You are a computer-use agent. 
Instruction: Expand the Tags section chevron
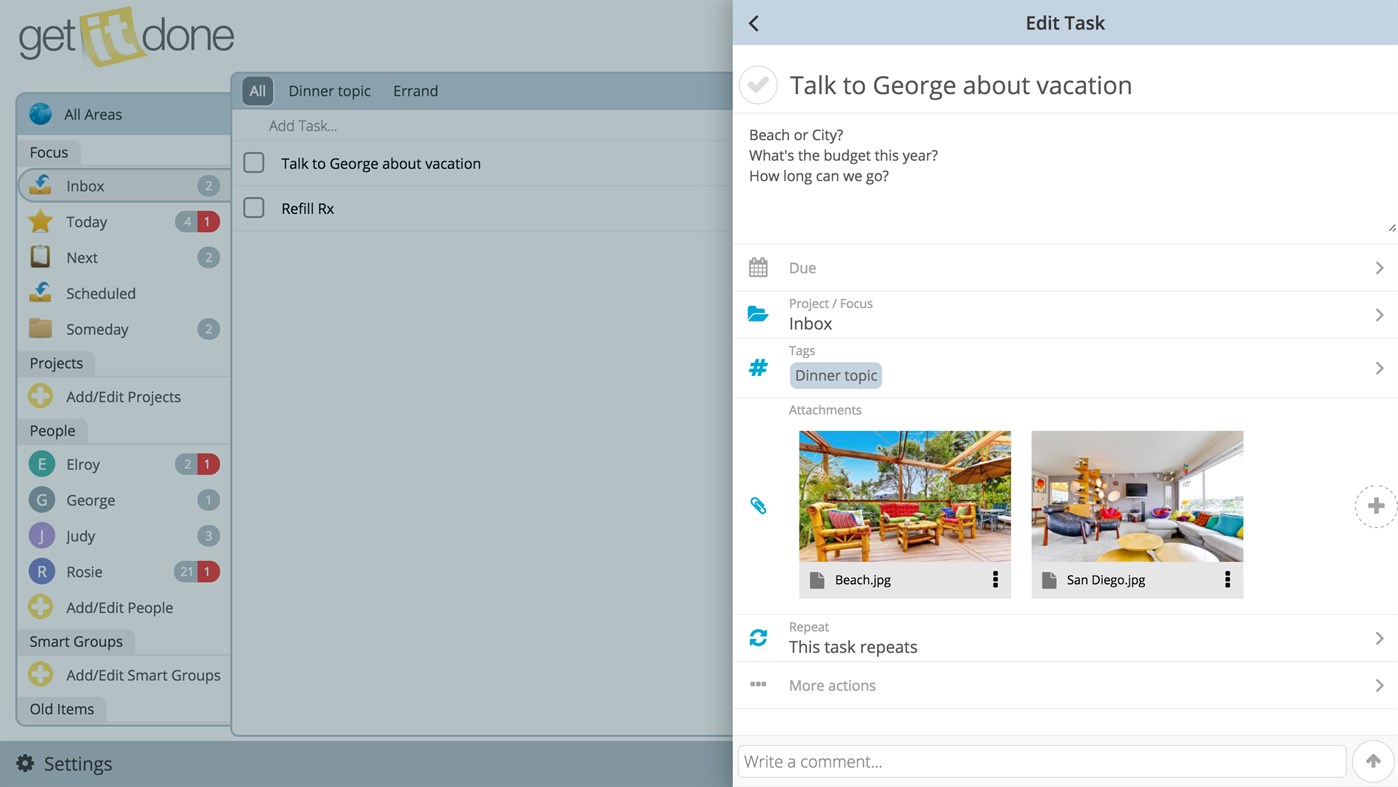[x=1379, y=367]
